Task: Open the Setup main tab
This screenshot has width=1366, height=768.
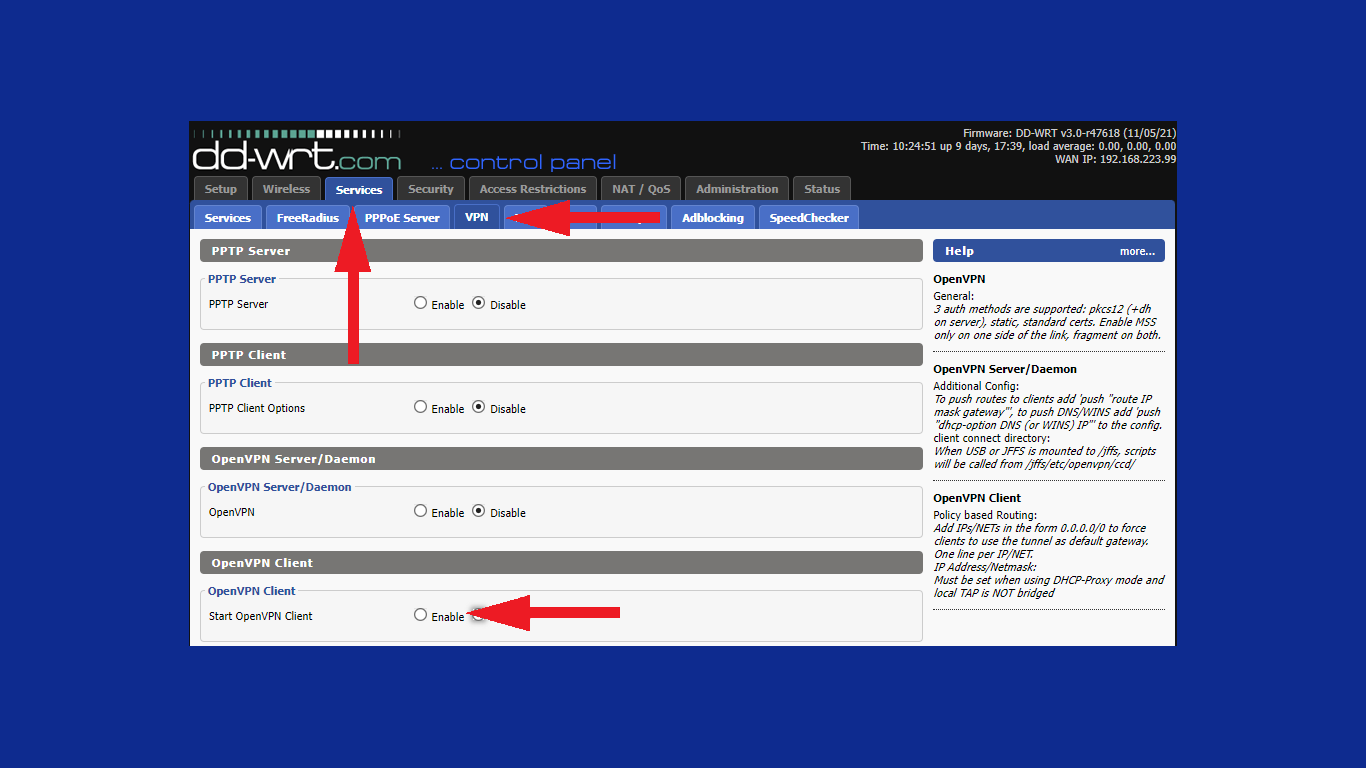Action: click(x=220, y=189)
